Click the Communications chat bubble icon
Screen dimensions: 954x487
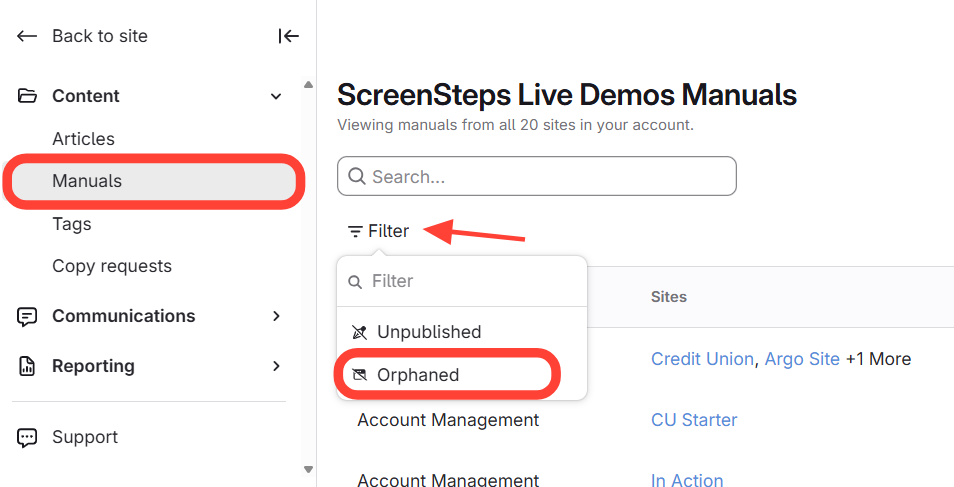[27, 316]
